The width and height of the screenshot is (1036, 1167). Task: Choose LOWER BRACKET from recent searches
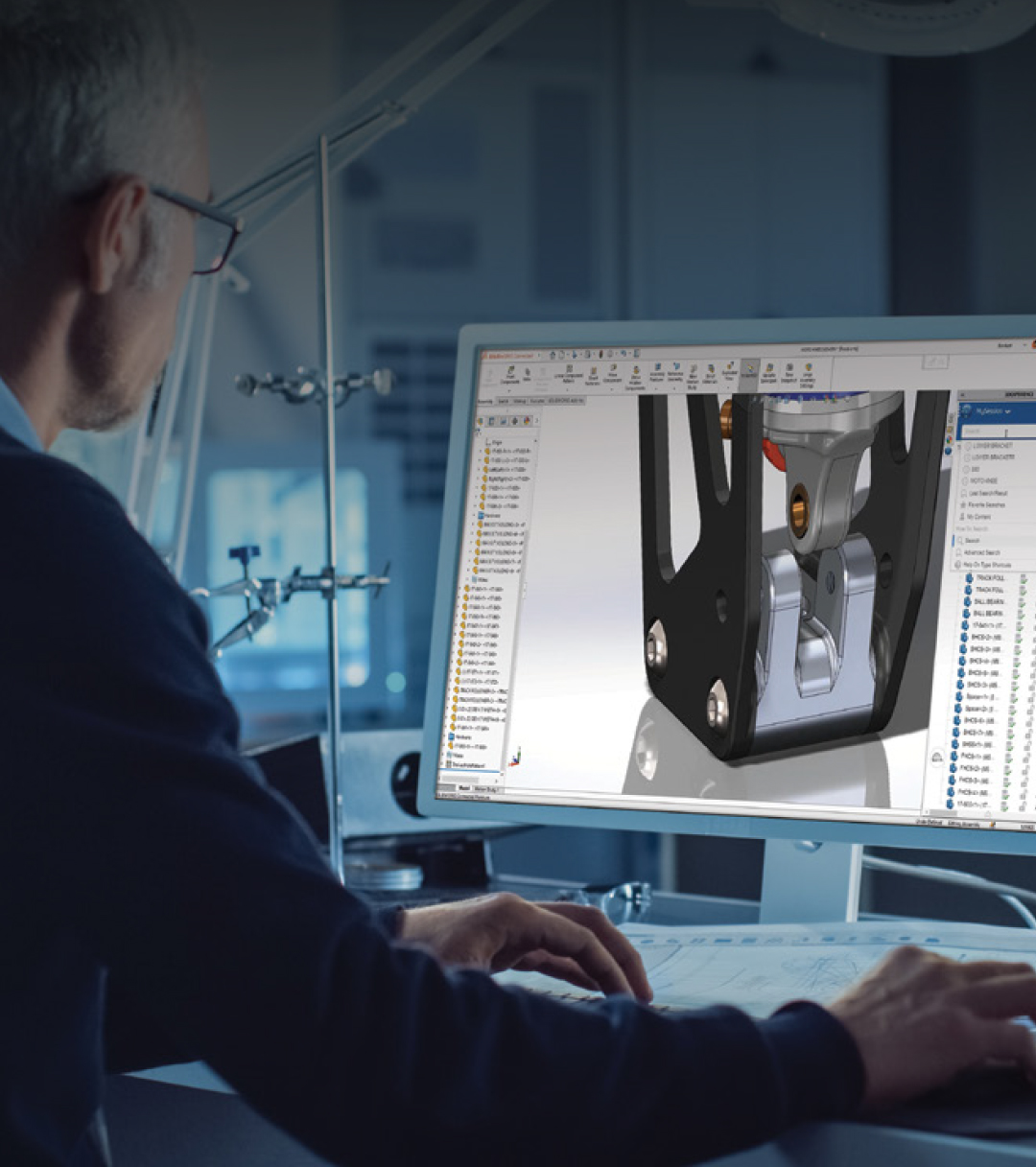pyautogui.click(x=991, y=447)
